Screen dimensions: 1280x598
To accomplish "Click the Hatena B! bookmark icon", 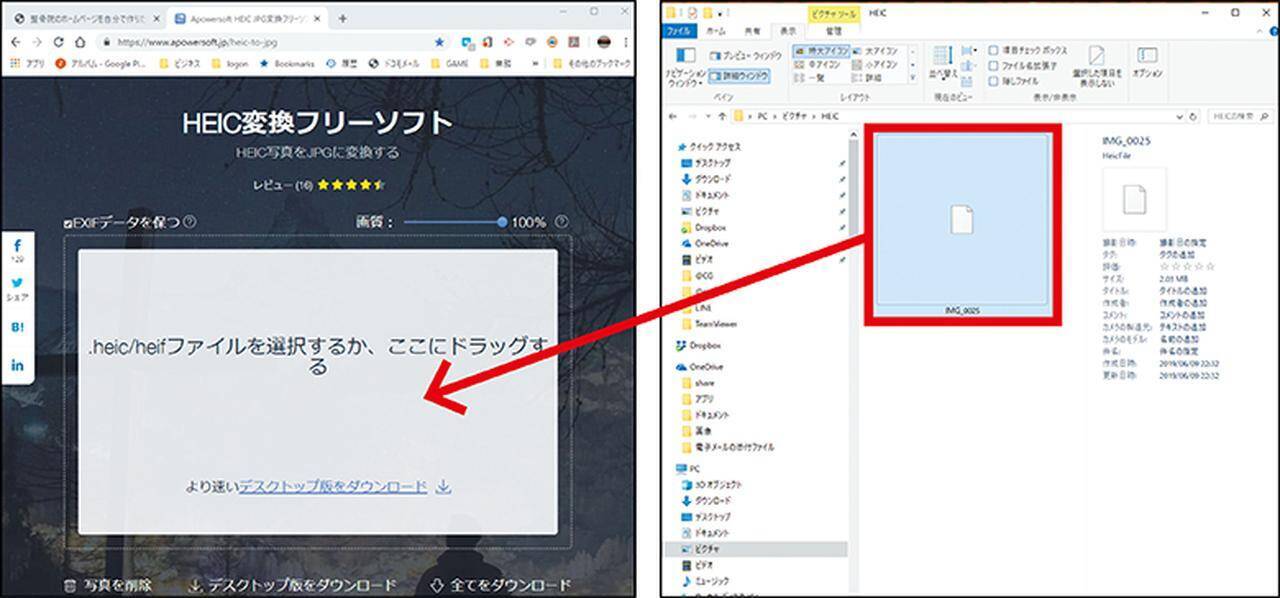I will point(17,327).
